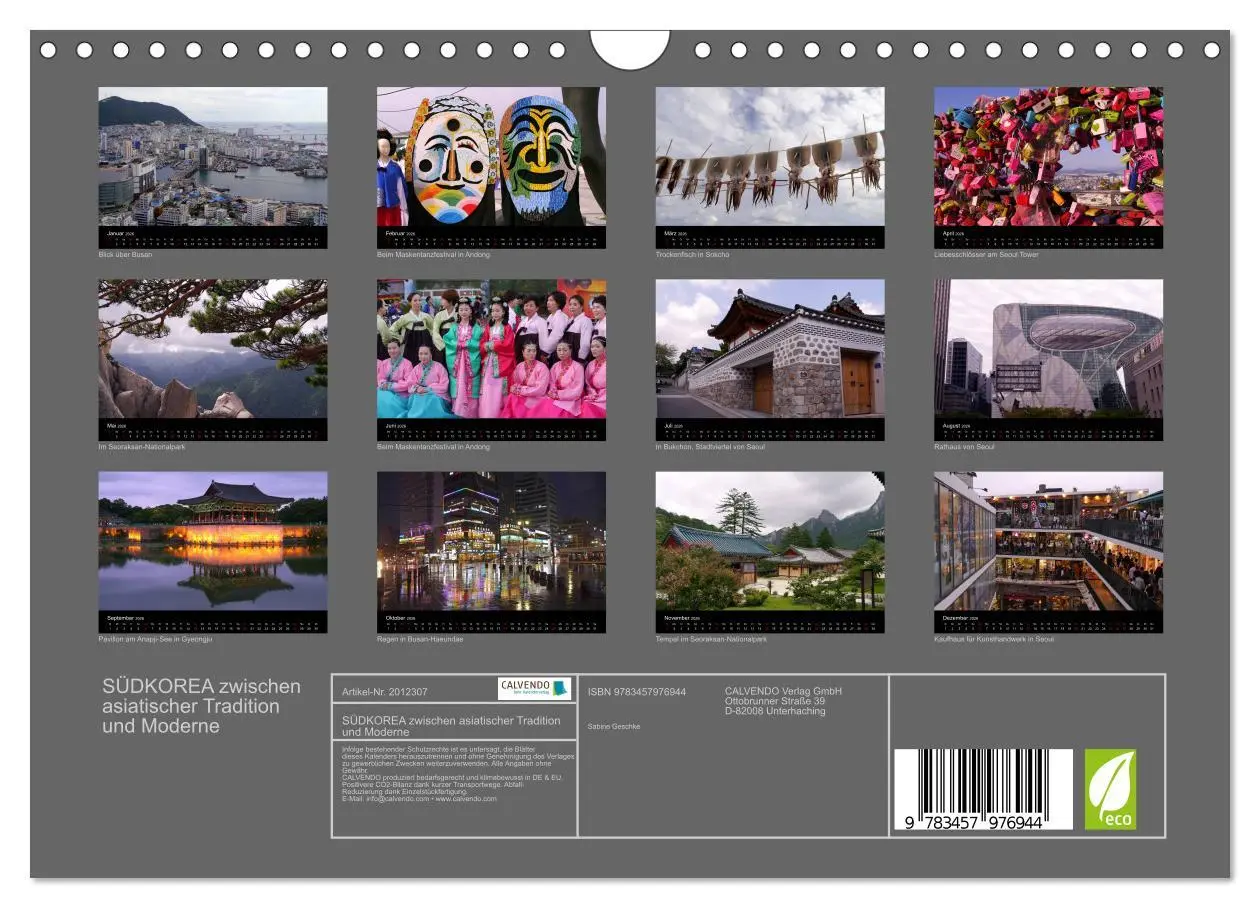This screenshot has width=1260, height=908.
Task: Click the 'Ottobrunner Straße 39' address line
Action: pyautogui.click(x=775, y=701)
